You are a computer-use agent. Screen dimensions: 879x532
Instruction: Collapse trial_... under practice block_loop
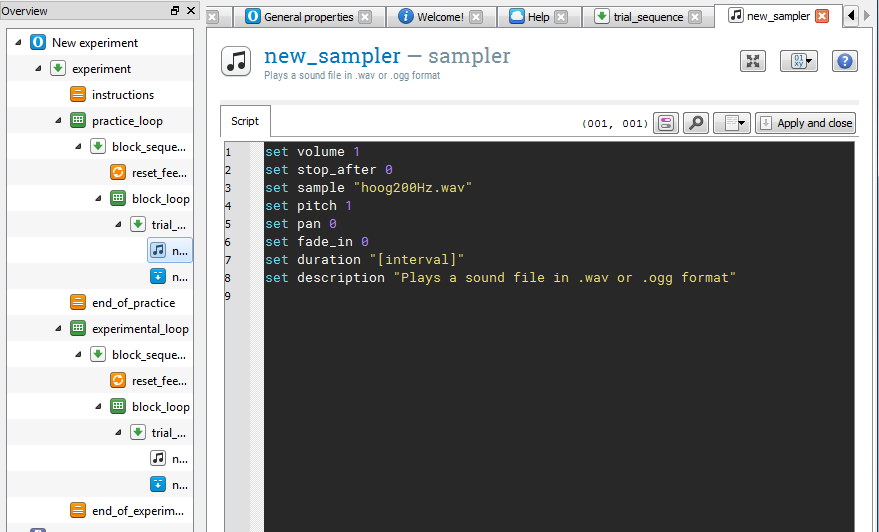coord(118,224)
